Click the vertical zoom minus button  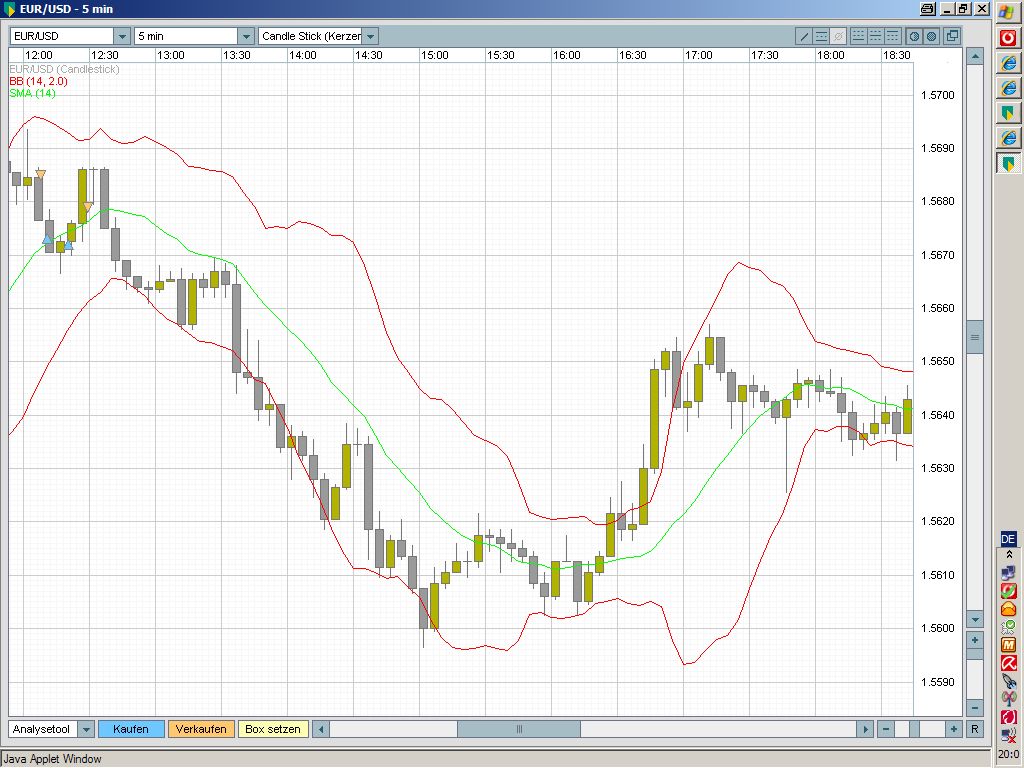975,708
